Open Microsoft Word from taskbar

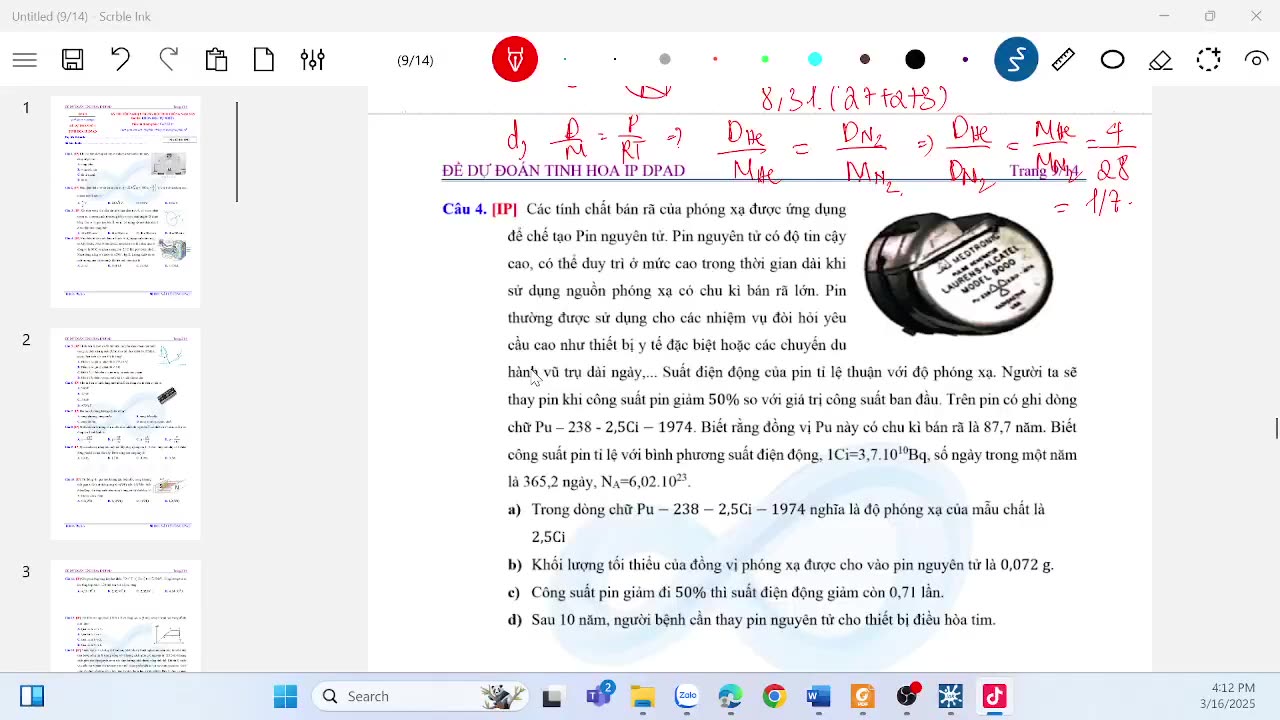(x=818, y=696)
